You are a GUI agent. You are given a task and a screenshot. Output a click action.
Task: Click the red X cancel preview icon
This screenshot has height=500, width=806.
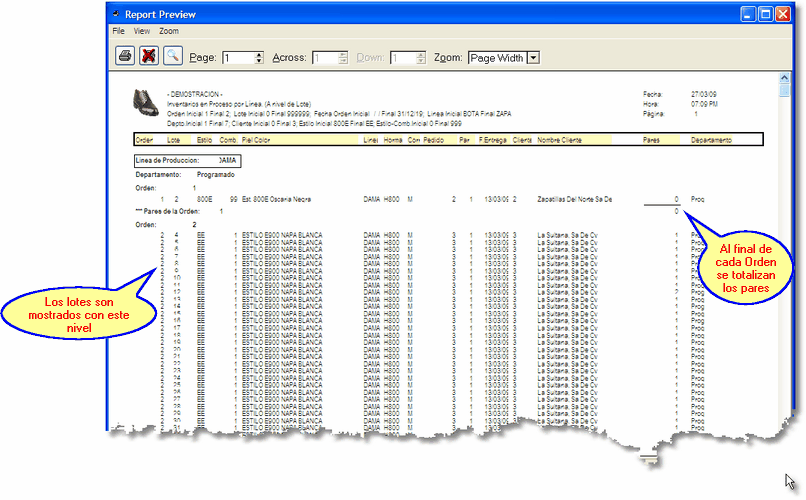[149, 57]
